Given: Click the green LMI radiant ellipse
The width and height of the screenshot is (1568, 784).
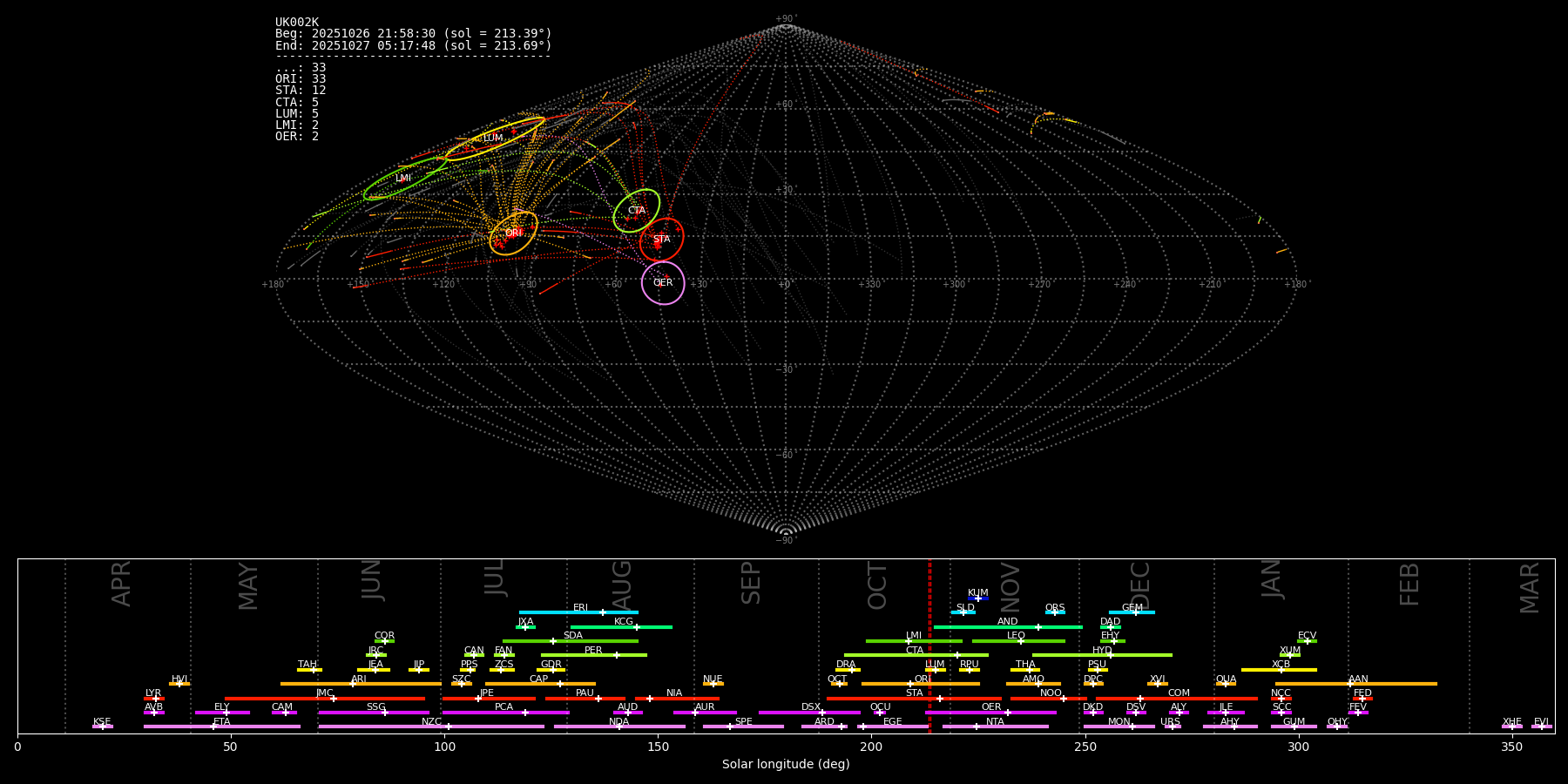Looking at the screenshot, I should coord(404,179).
